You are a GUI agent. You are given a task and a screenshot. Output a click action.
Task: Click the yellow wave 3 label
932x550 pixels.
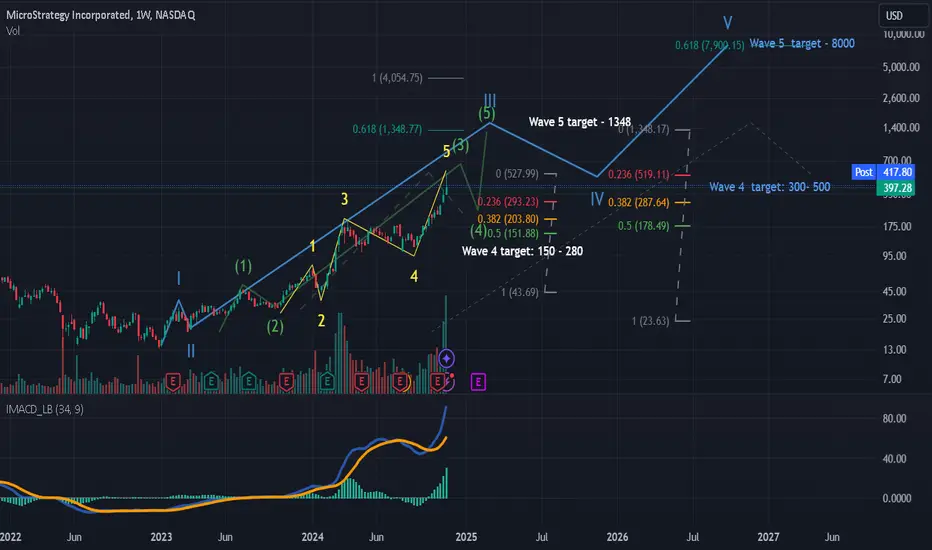(344, 199)
